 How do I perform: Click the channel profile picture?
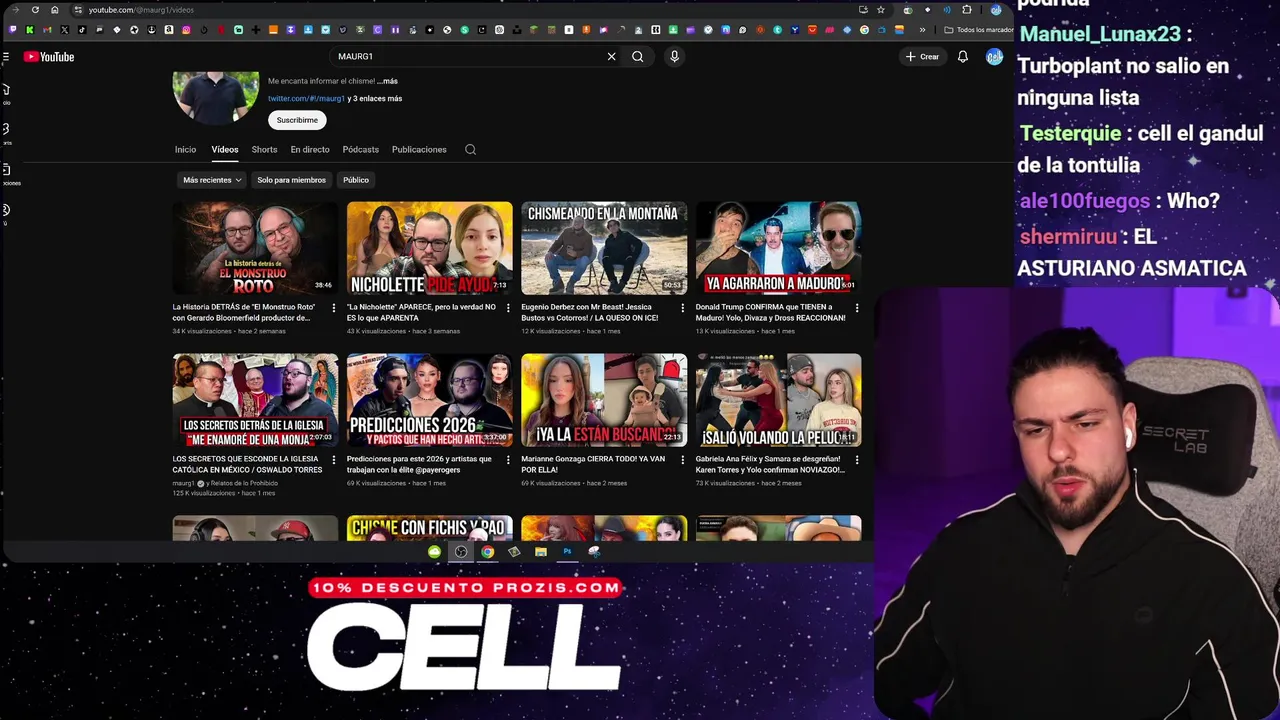tap(215, 97)
